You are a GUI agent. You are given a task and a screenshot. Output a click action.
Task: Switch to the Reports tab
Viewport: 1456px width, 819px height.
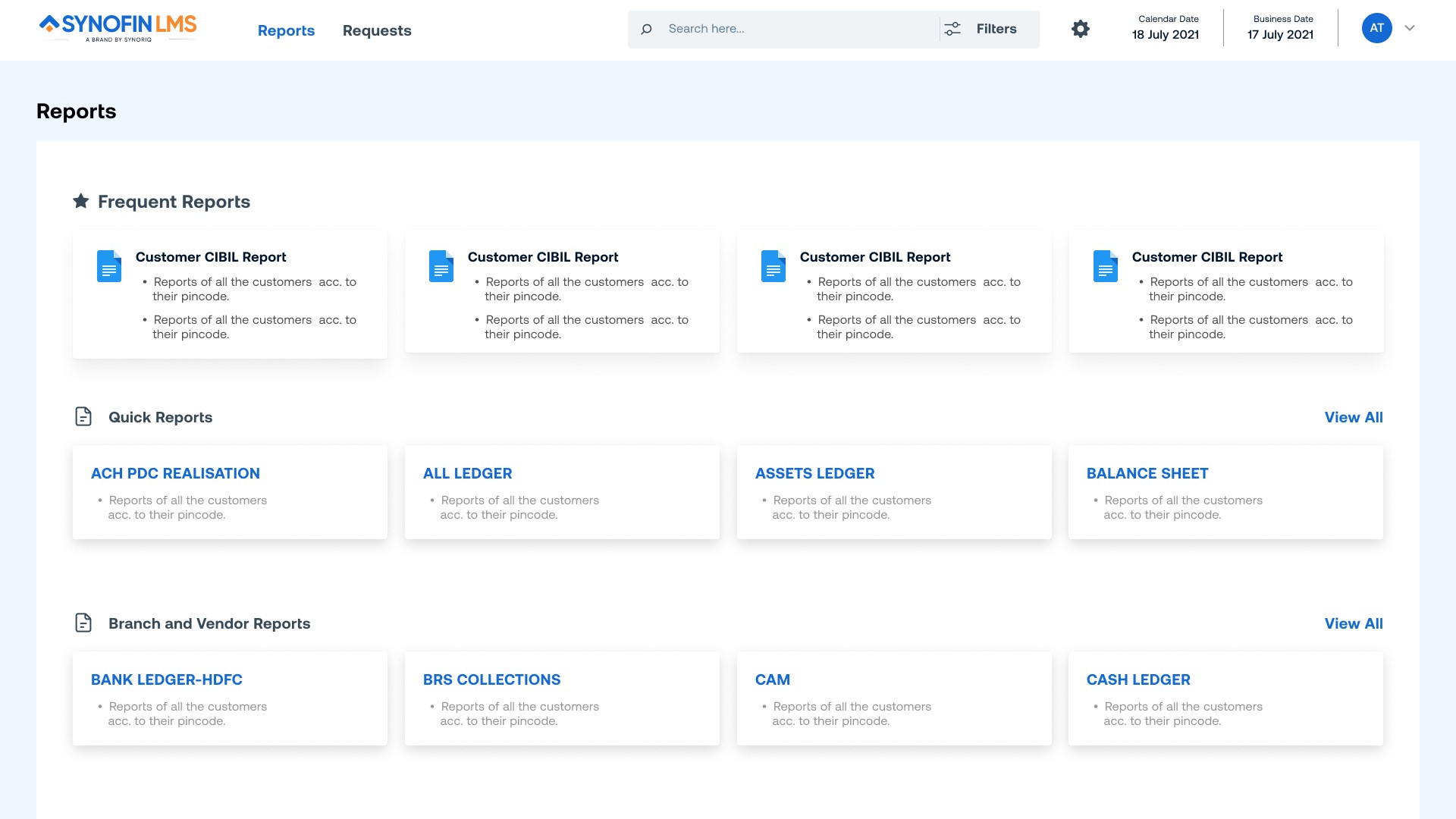tap(286, 30)
